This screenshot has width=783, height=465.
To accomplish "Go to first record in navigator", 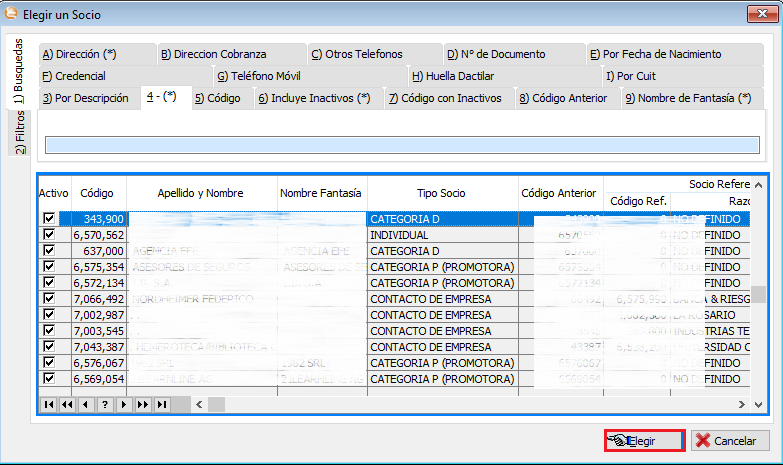I will (48, 404).
